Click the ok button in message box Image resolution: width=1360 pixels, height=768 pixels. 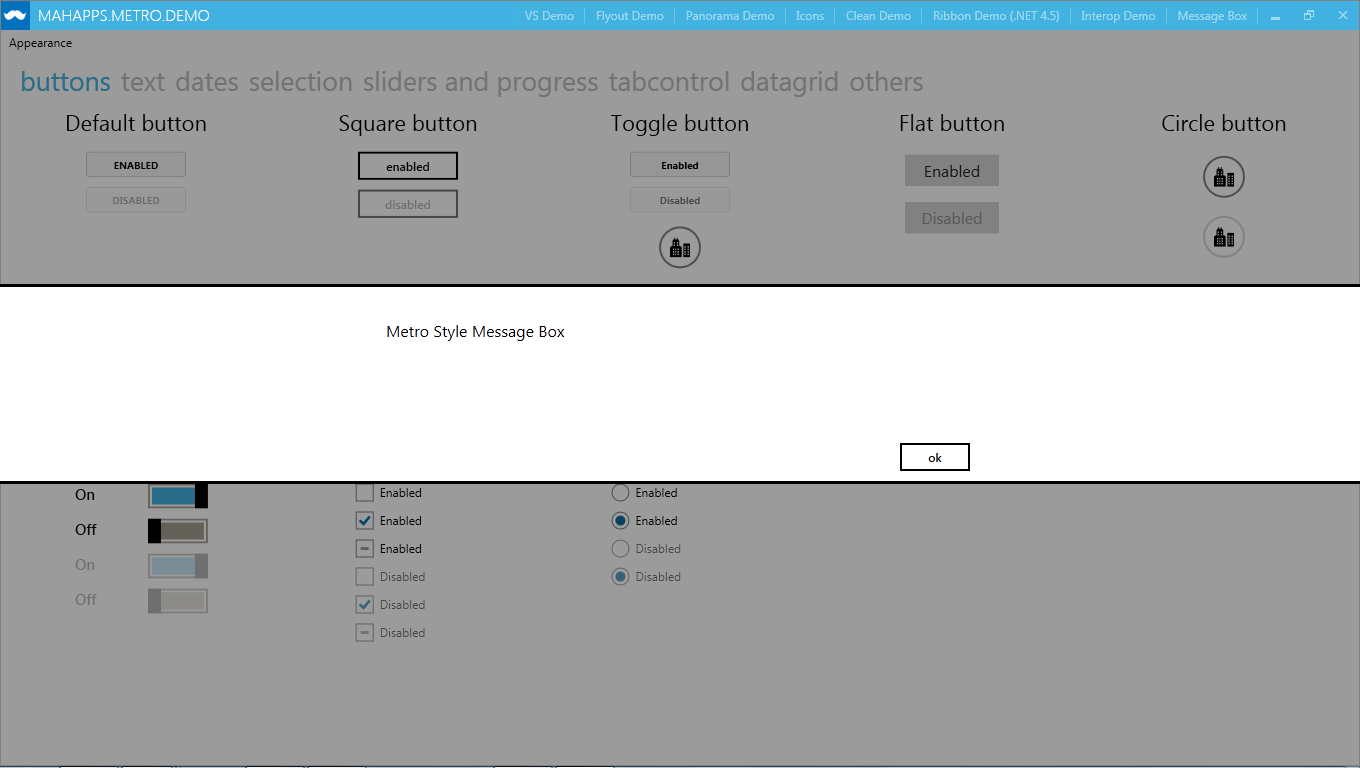(x=935, y=457)
